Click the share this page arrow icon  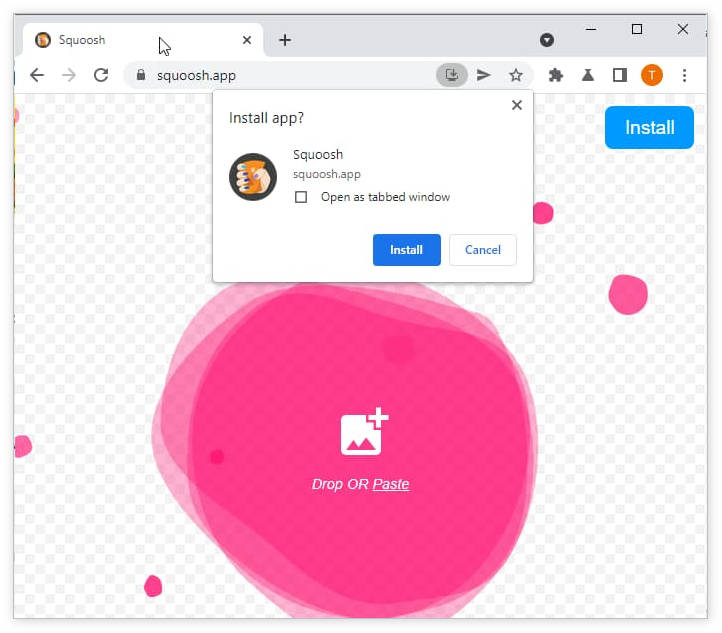(x=484, y=75)
